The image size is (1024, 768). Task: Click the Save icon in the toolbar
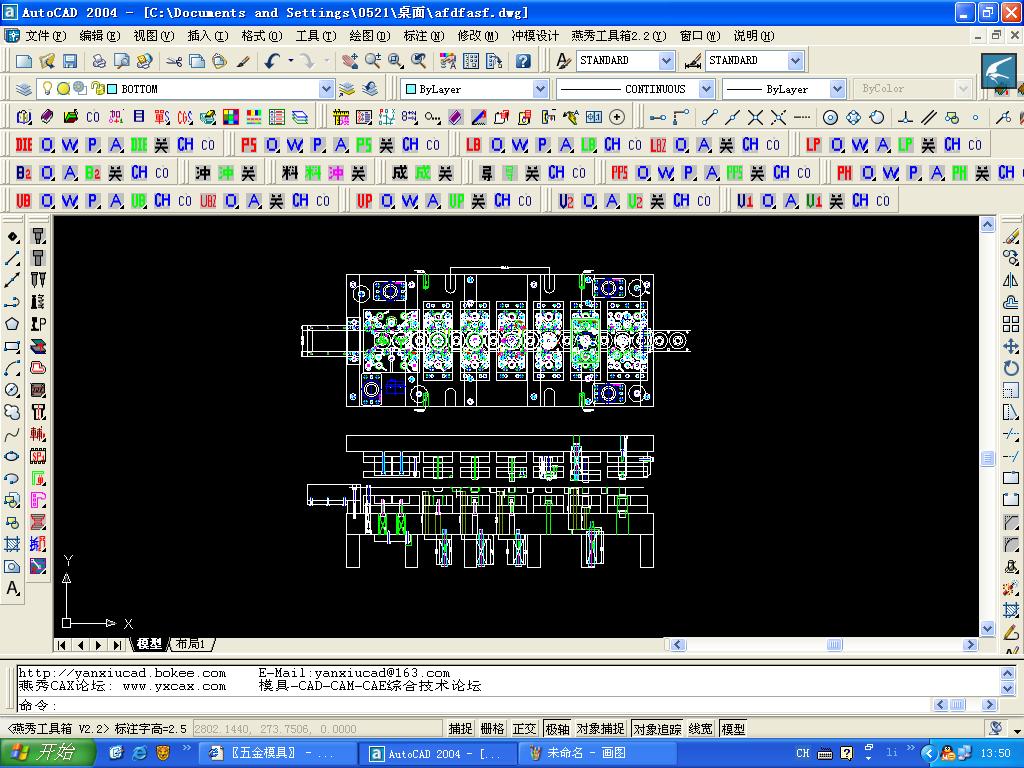pos(70,61)
